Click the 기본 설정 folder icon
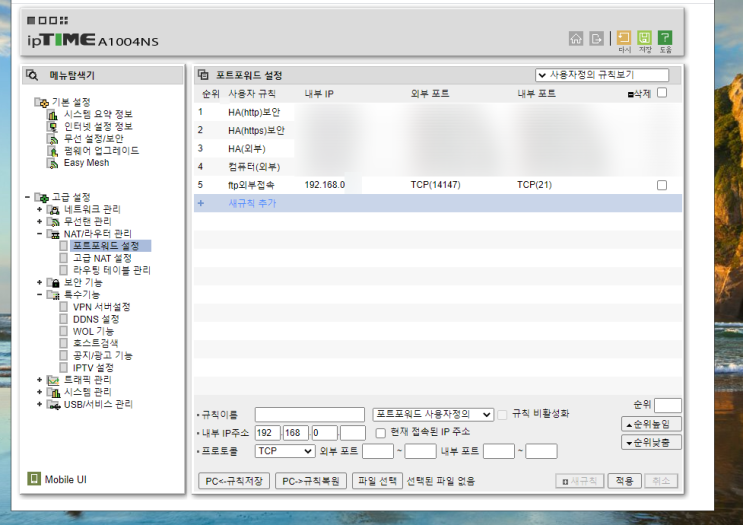This screenshot has width=743, height=525. click(x=41, y=102)
